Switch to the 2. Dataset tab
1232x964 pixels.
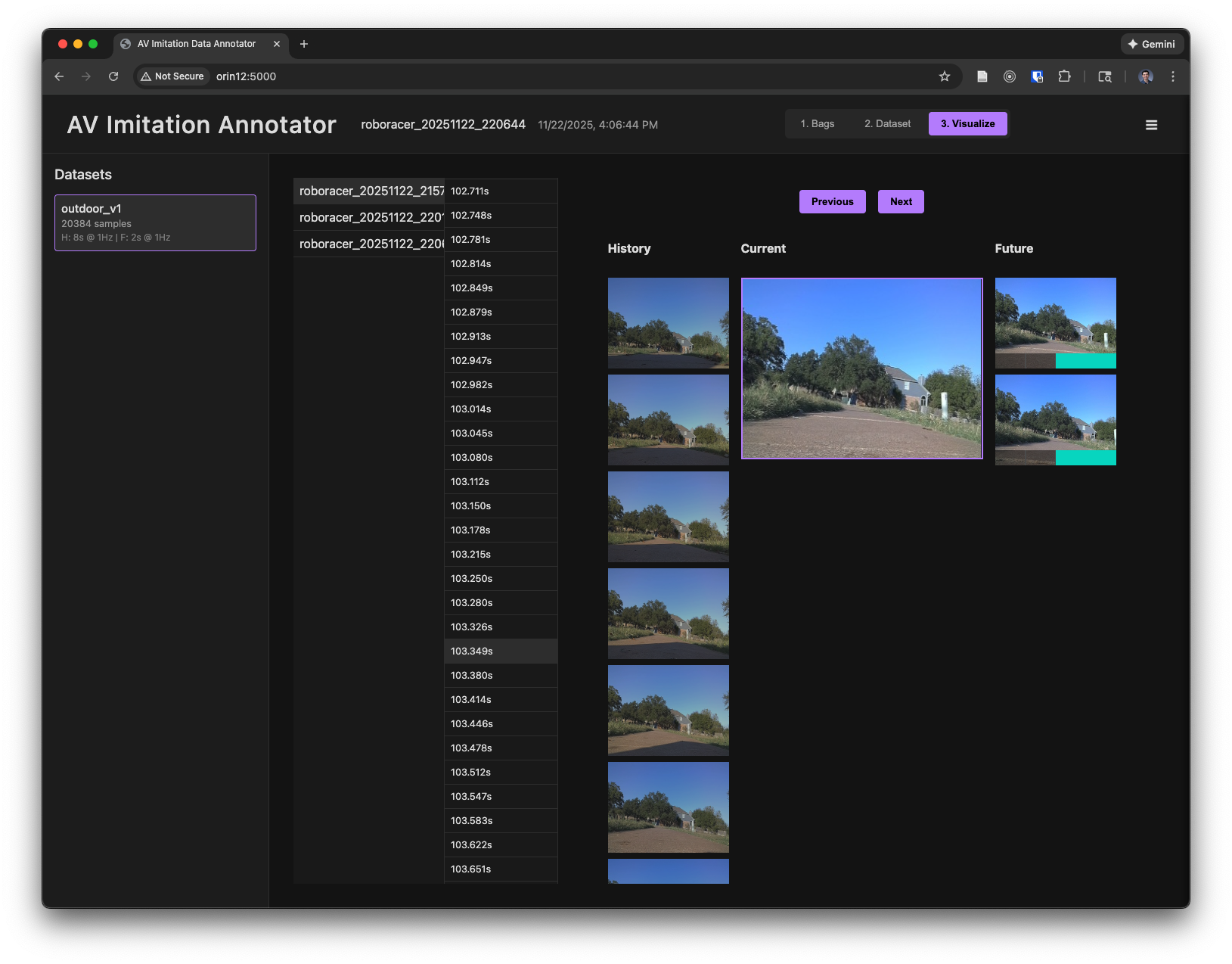tap(887, 124)
